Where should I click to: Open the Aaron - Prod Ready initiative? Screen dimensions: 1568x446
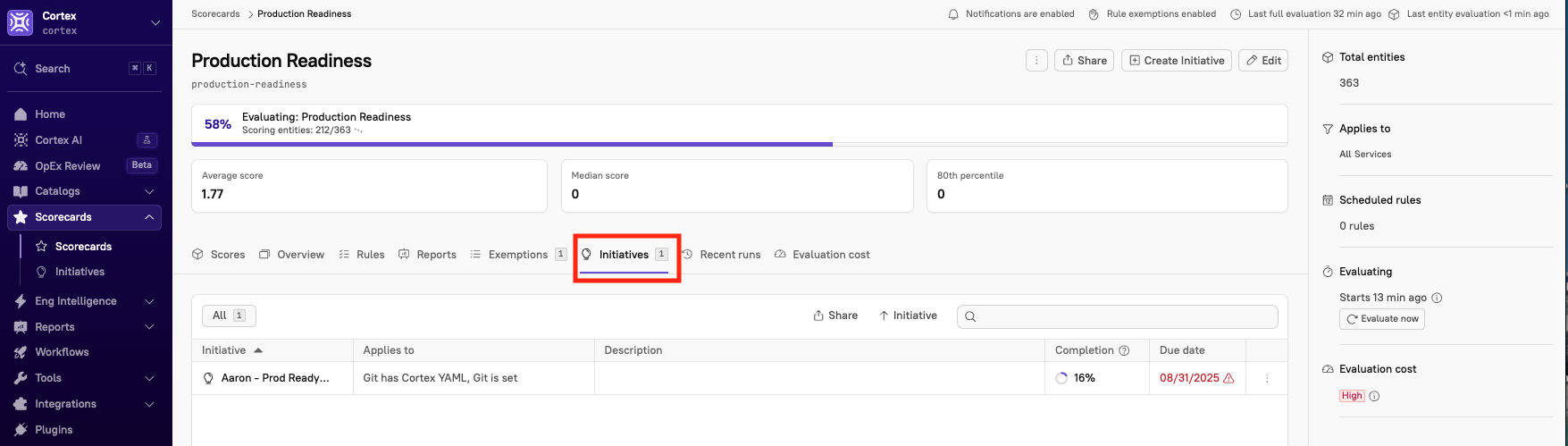coord(275,378)
